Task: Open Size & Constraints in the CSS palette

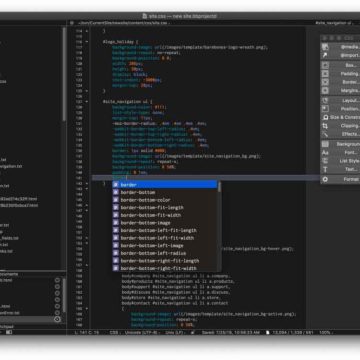Action: coord(341,117)
